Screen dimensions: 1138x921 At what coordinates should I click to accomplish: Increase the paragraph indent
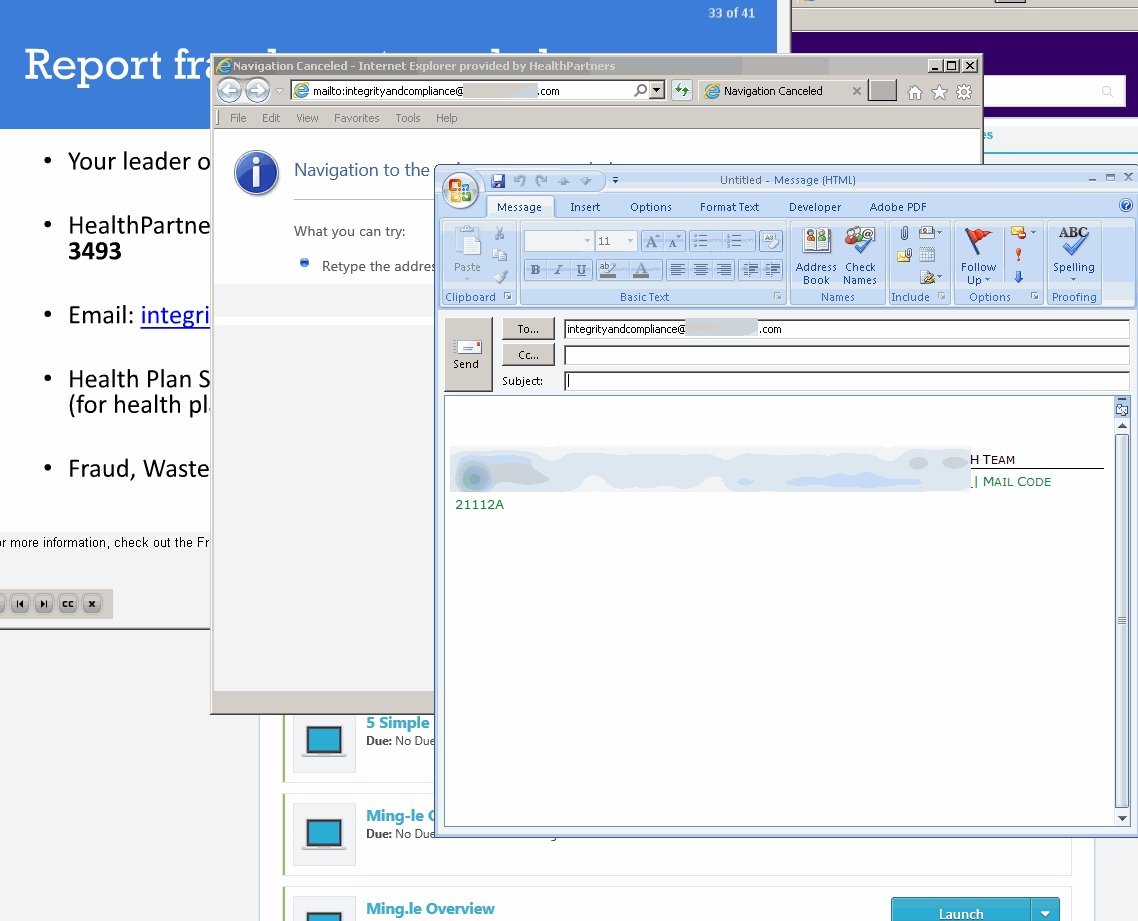pyautogui.click(x=773, y=270)
